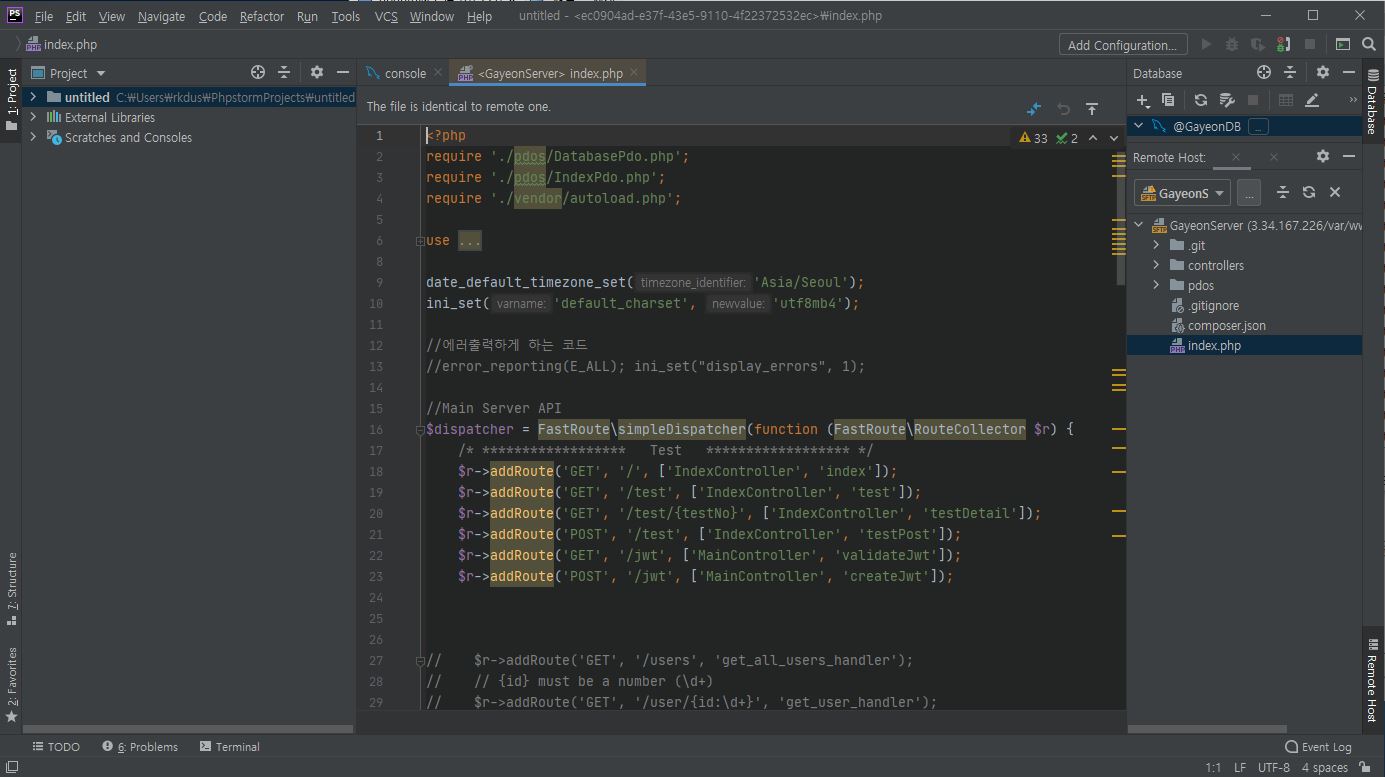The image size is (1385, 777).
Task: Click Upload to remote host arrow icon
Action: (x=1092, y=108)
